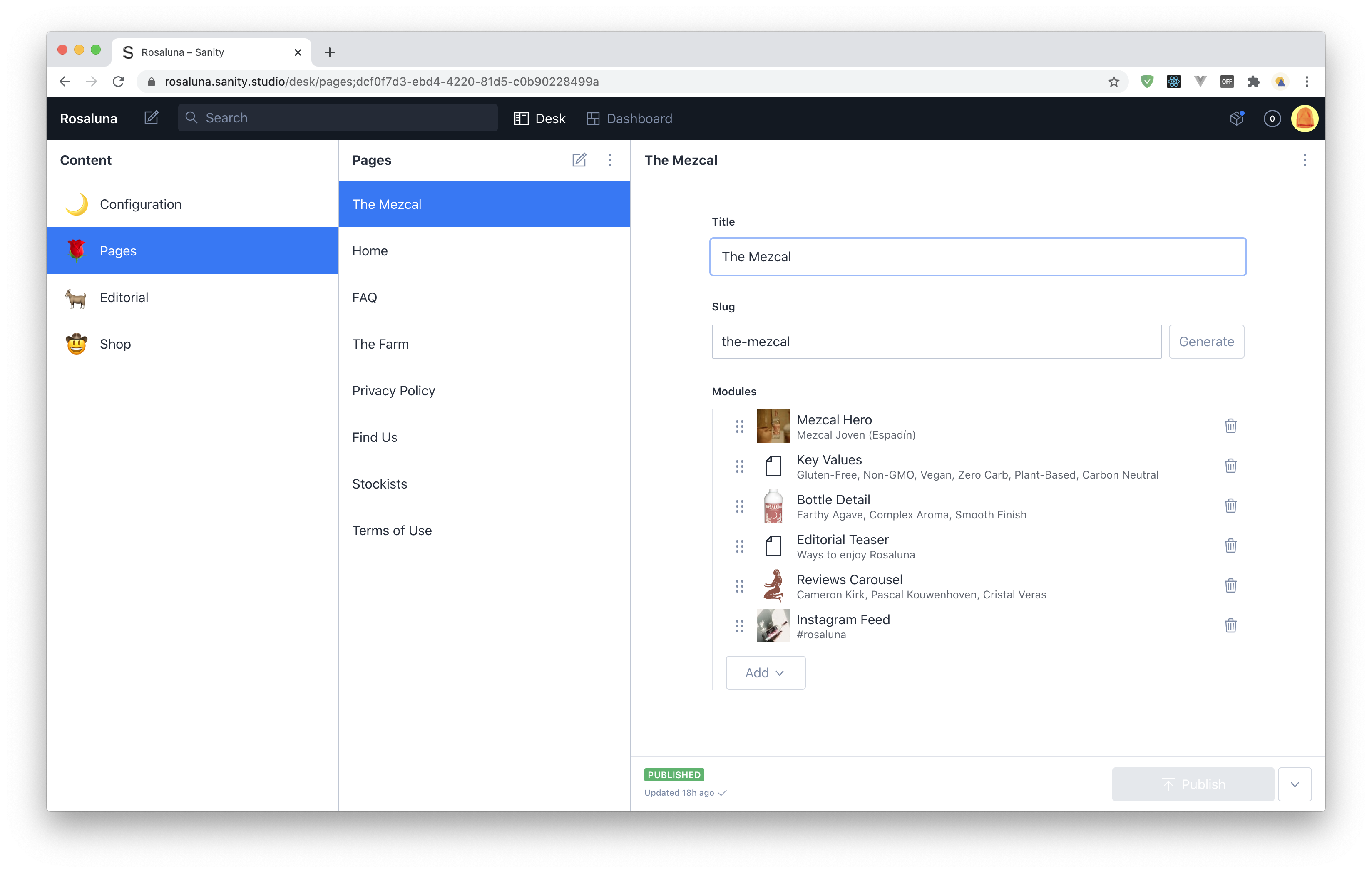
Task: Remove the Instagram Feed module
Action: click(x=1230, y=625)
